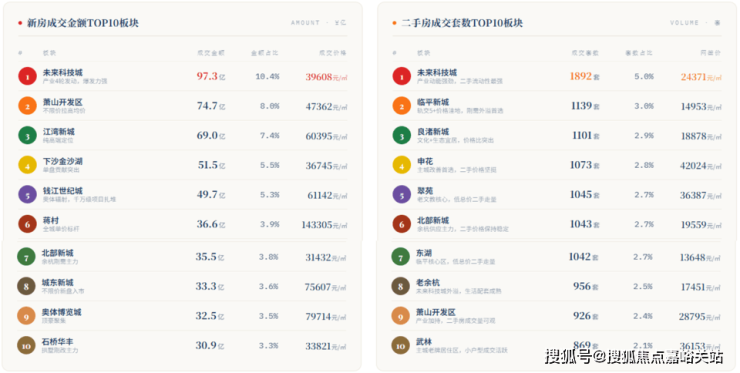Select rank 6 badge beside 北部新城 in 二手房 table
The width and height of the screenshot is (740, 373).
[402, 224]
